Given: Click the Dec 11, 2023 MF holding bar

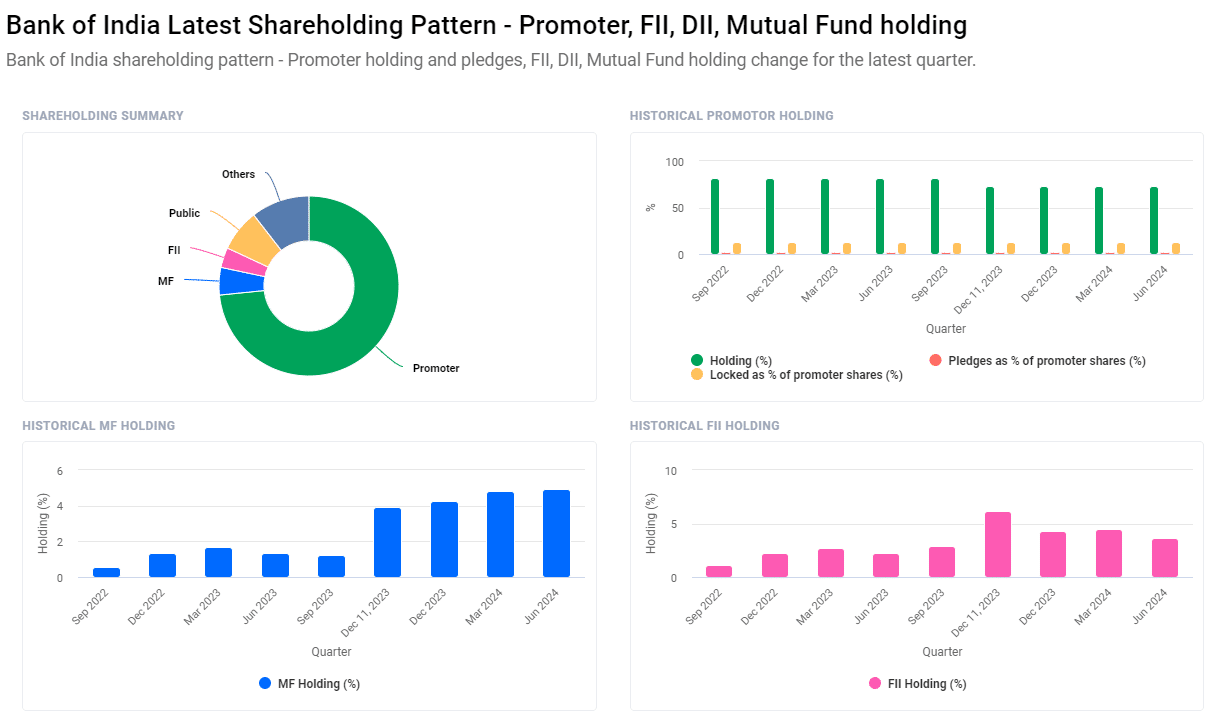Looking at the screenshot, I should point(387,542).
